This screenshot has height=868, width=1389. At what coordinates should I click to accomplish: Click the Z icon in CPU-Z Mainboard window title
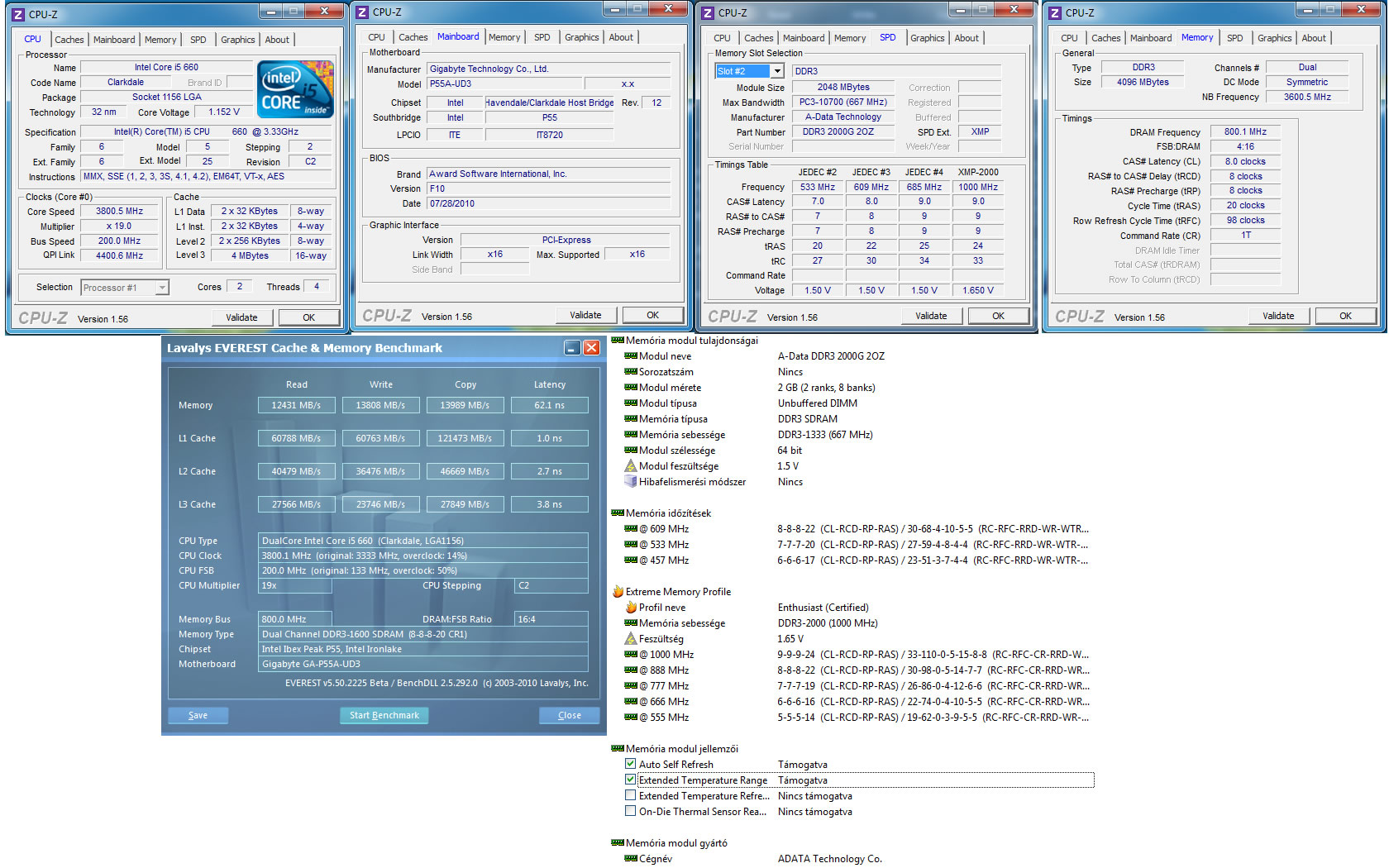coord(362,12)
